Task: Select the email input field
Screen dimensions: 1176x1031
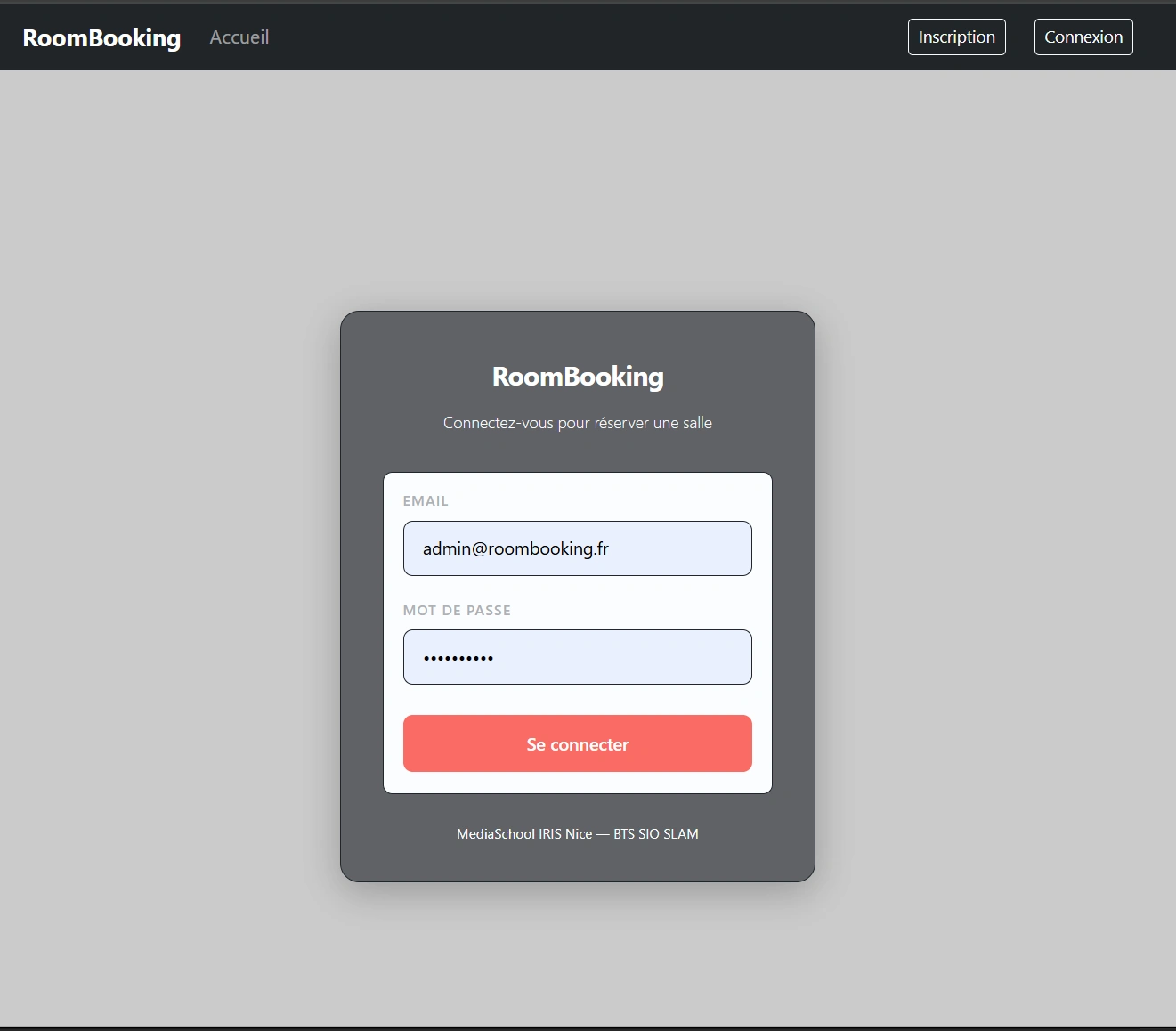Action: click(x=577, y=548)
